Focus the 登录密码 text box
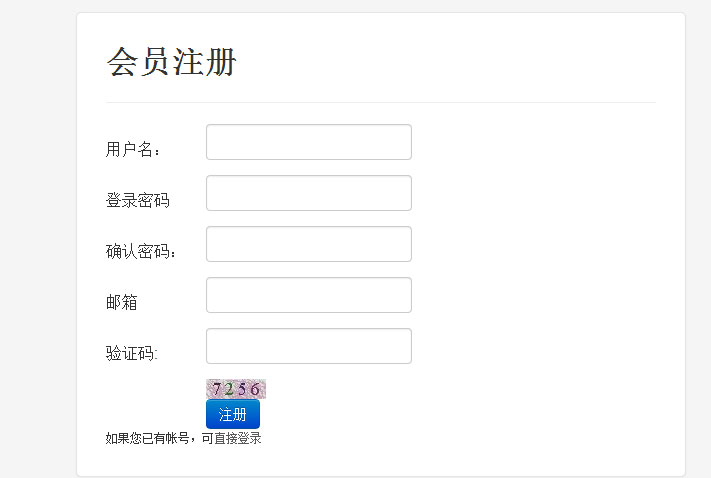The width and height of the screenshot is (711, 478). coord(308,193)
